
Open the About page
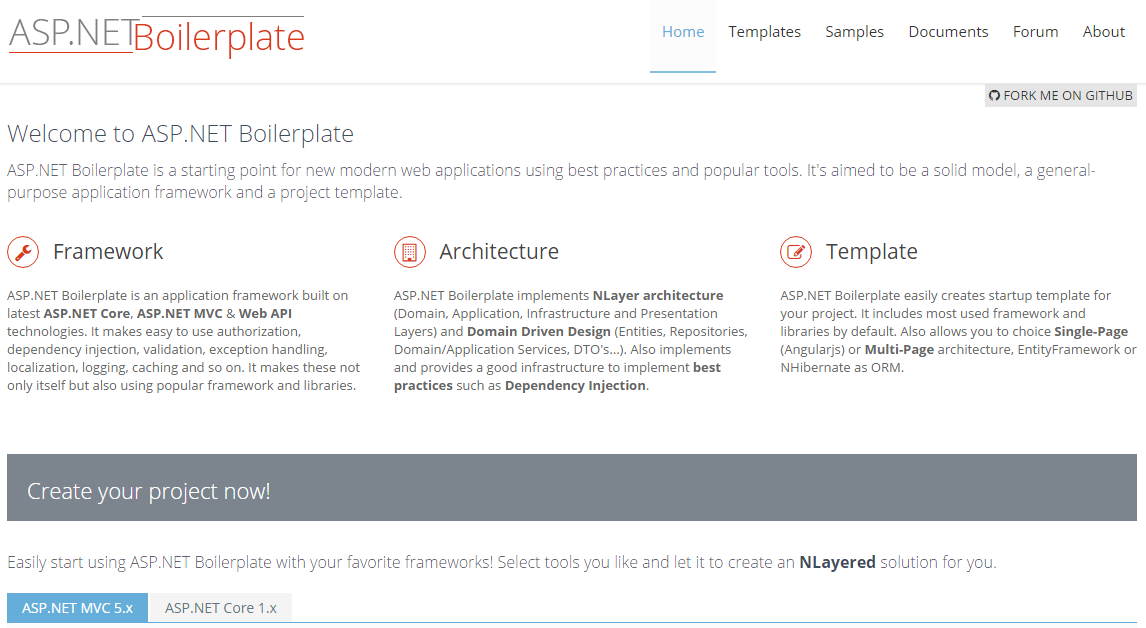coord(1103,31)
